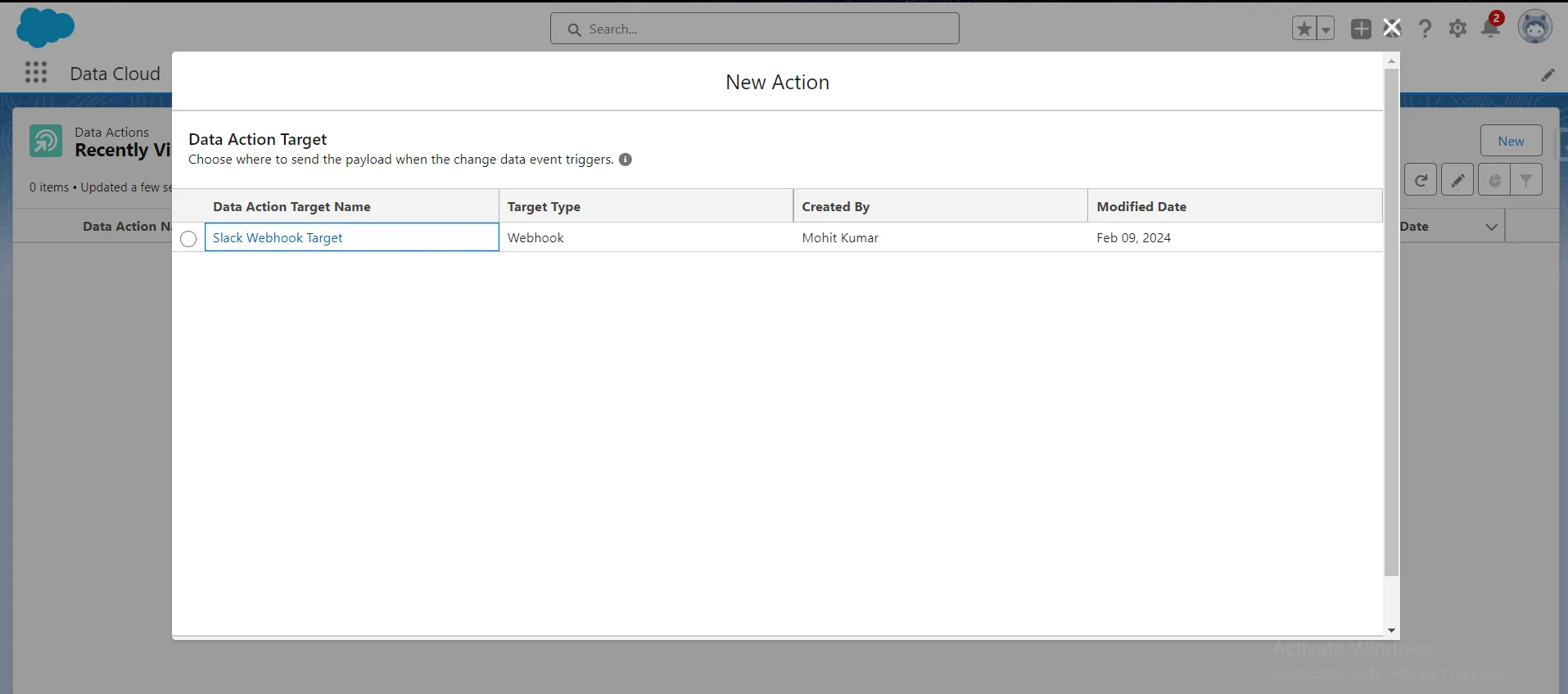
Task: Open the Global Actions plus icon
Action: click(1361, 29)
